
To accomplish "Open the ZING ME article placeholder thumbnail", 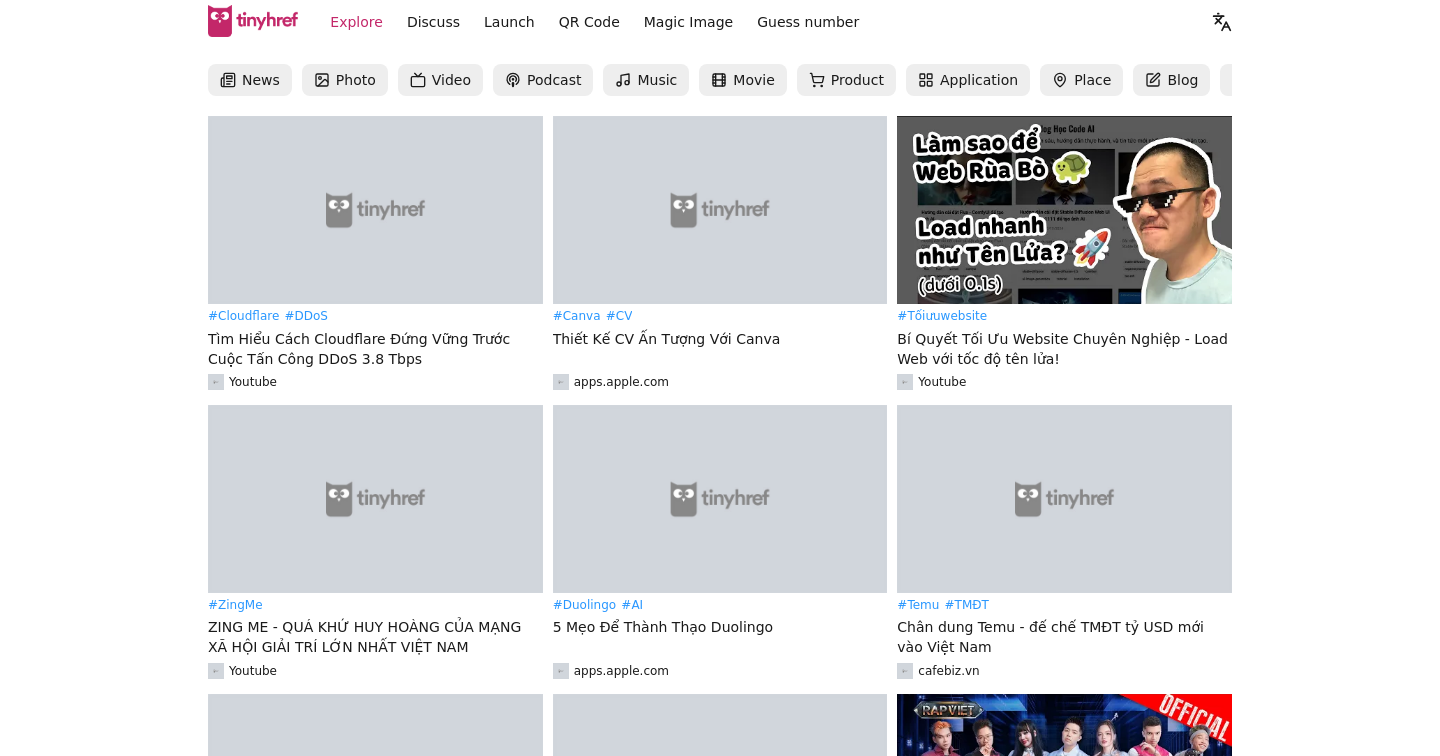I will [x=375, y=499].
